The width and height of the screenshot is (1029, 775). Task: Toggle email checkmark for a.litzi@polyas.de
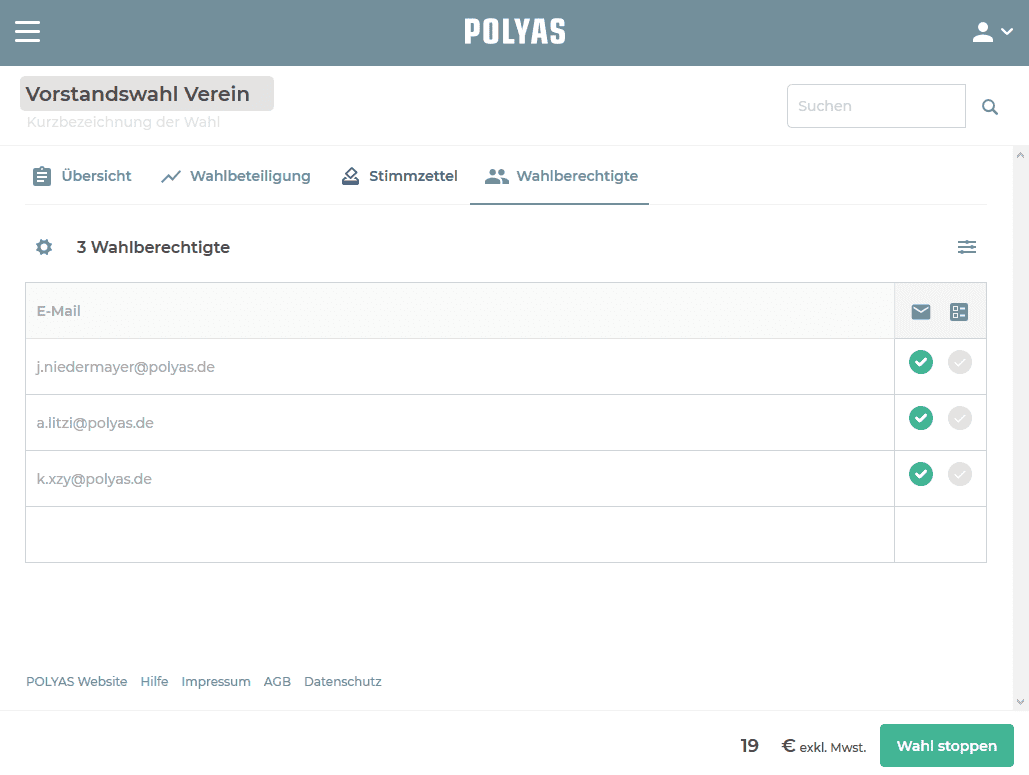[x=921, y=418]
